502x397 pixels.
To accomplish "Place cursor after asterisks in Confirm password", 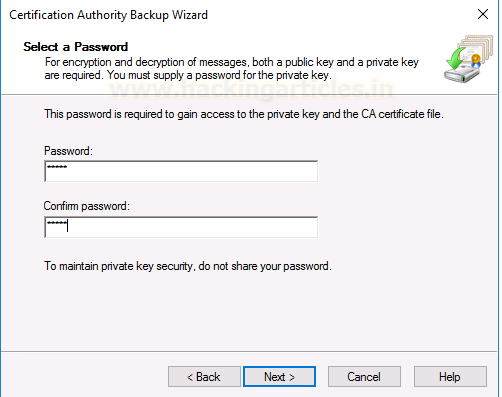I will [68, 225].
